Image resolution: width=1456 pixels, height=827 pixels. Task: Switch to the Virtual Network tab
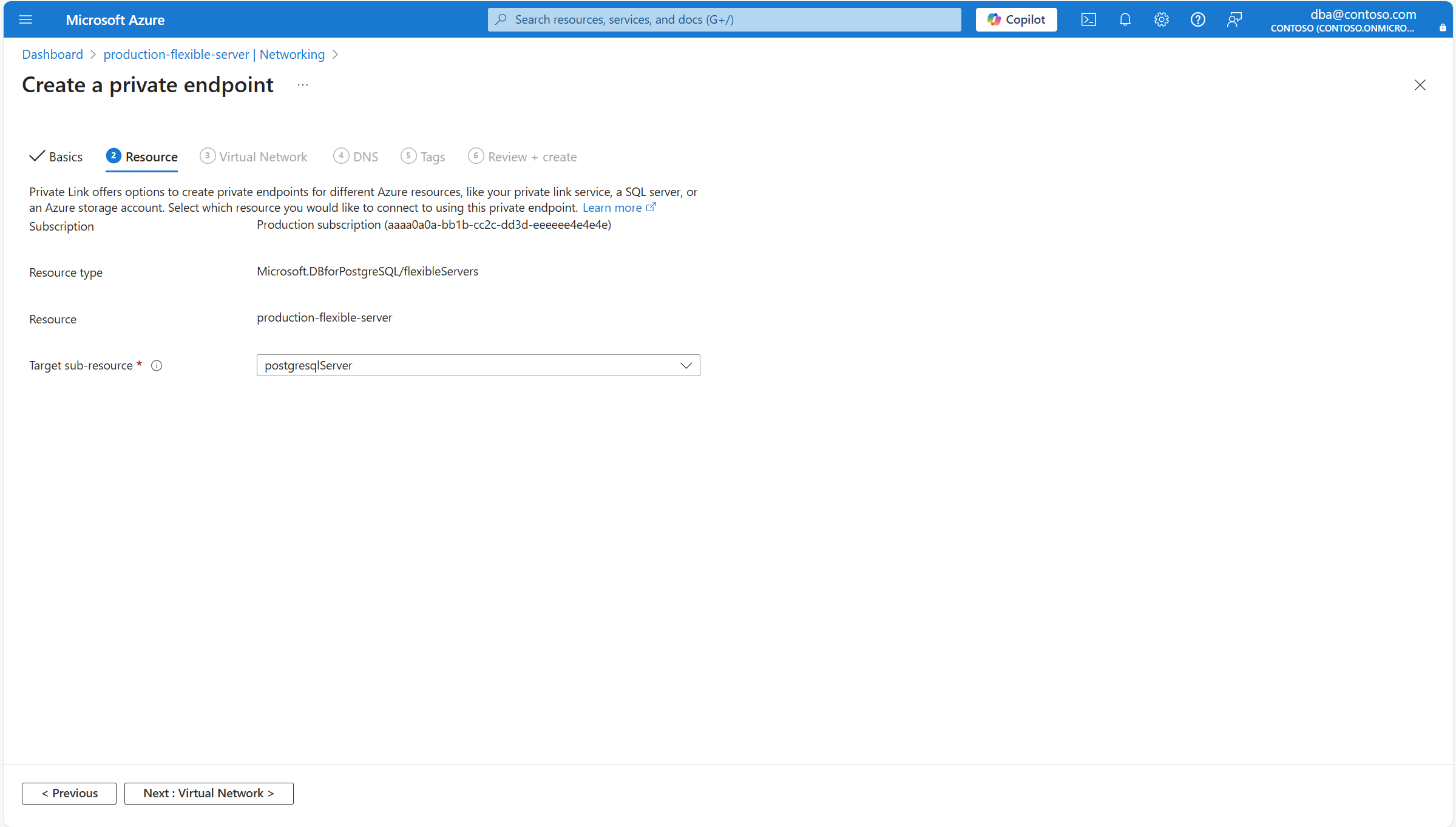(x=254, y=157)
